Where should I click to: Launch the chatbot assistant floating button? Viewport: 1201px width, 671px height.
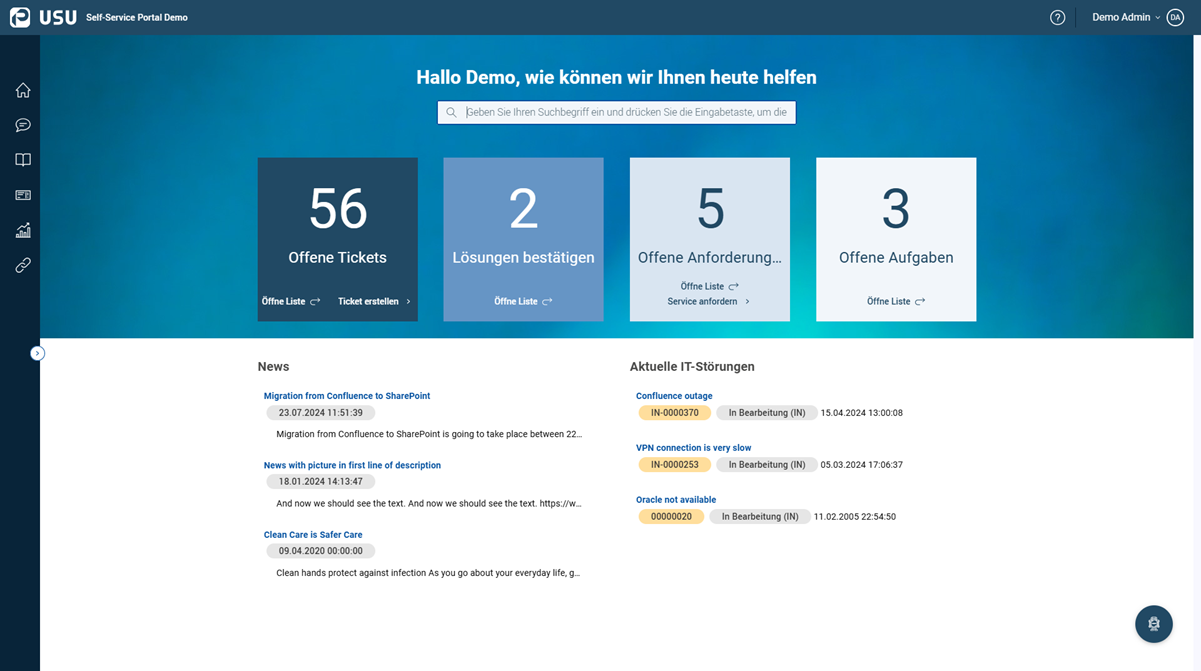[x=1154, y=624]
